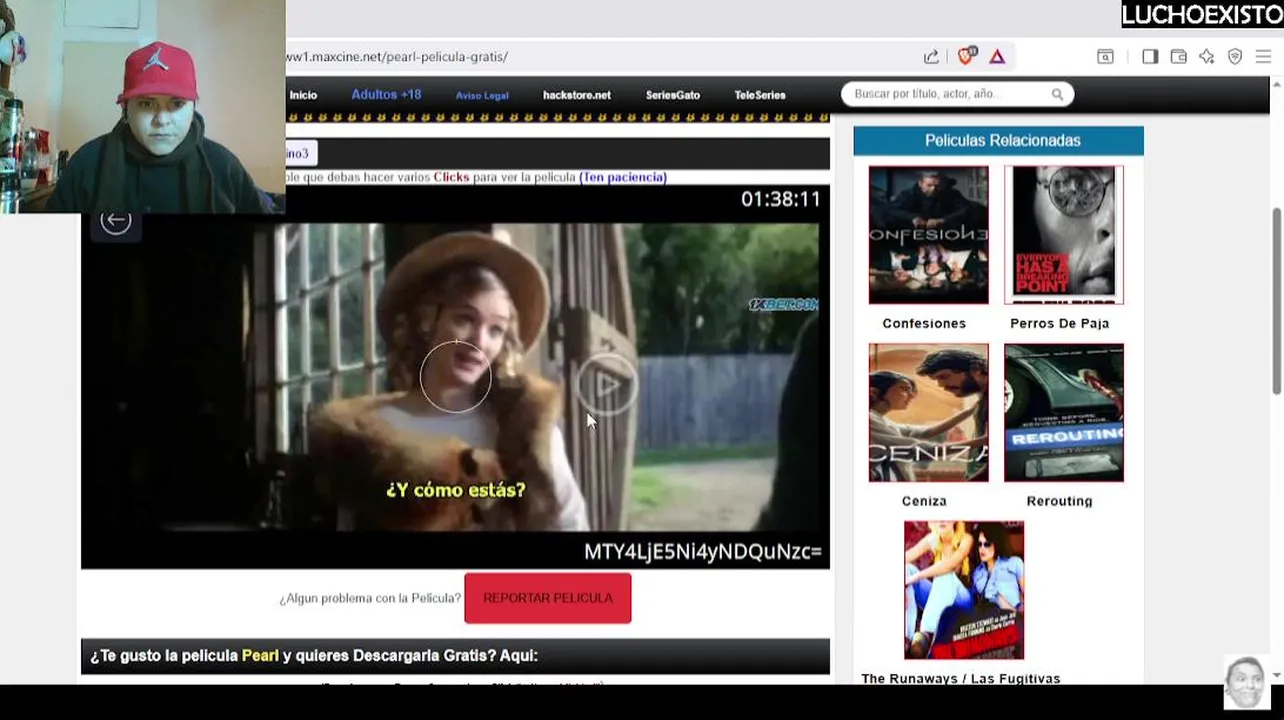Open the Brave Wallet icon
Viewport: 1284px width, 720px height.
(x=1178, y=57)
